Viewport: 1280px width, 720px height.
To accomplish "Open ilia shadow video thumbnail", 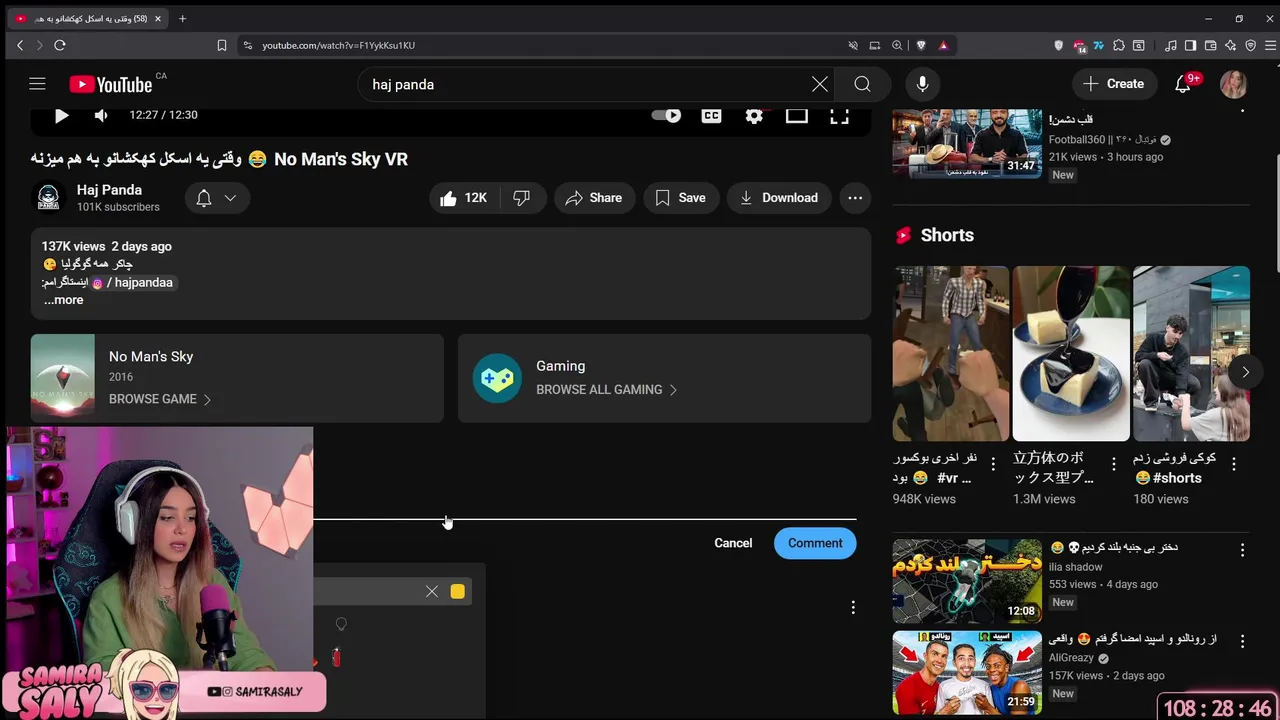I will point(967,581).
